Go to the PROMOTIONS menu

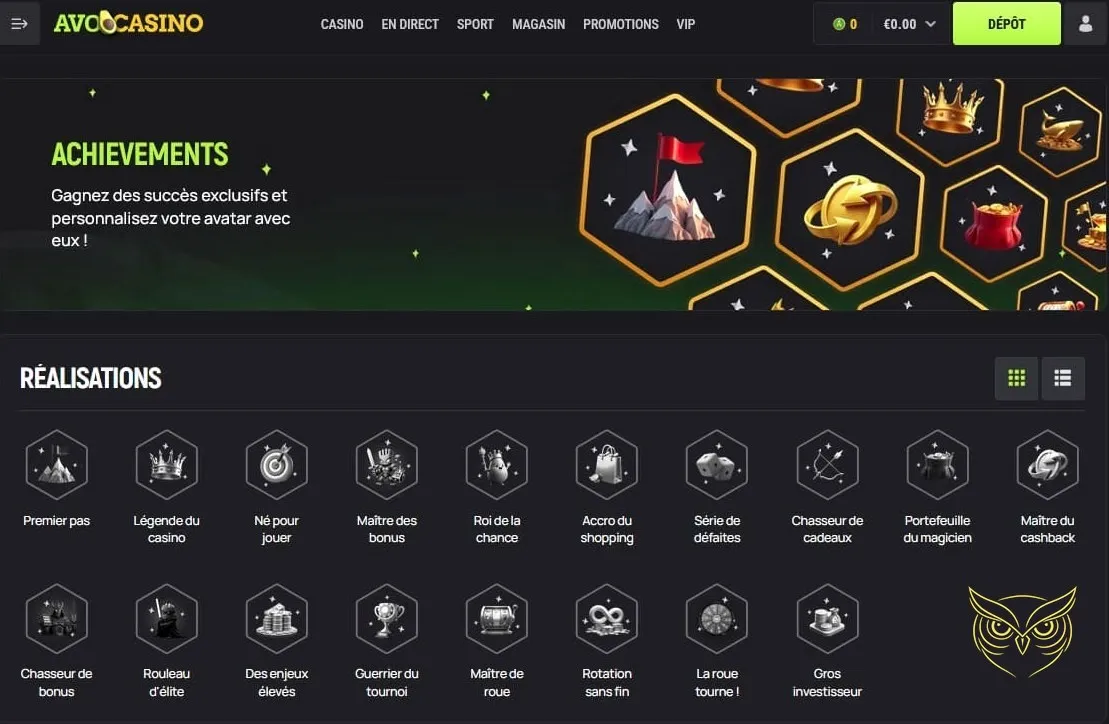click(x=620, y=24)
